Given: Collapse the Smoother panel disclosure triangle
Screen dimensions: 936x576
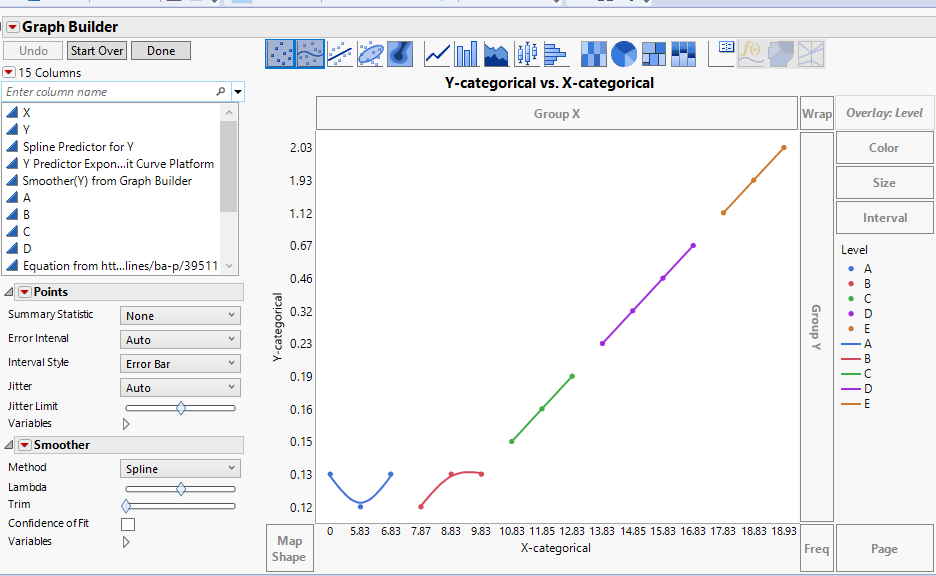Looking at the screenshot, I should (9, 445).
